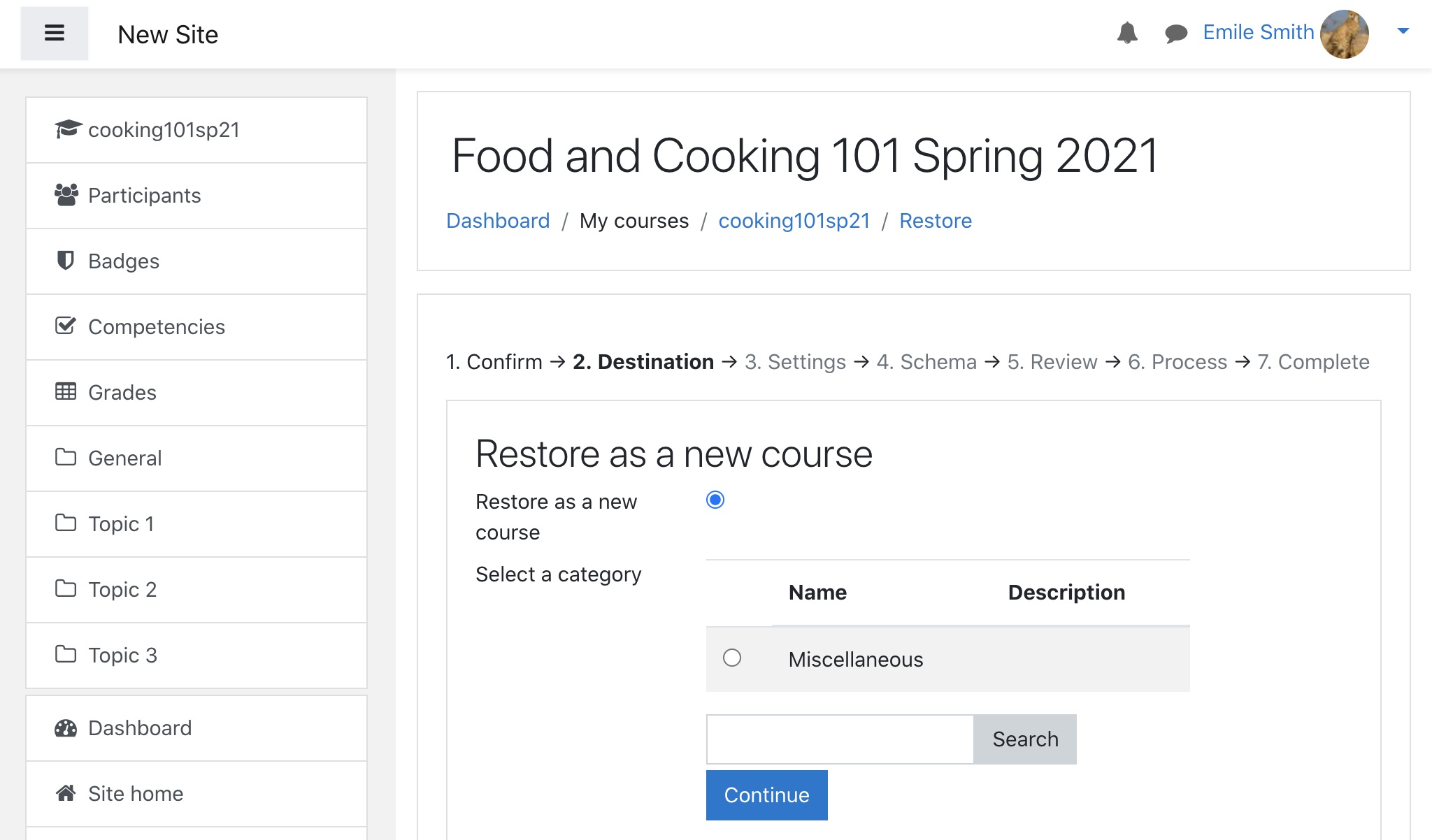Toggle the hamburger side panel button
This screenshot has height=840, width=1432.
pos(55,34)
